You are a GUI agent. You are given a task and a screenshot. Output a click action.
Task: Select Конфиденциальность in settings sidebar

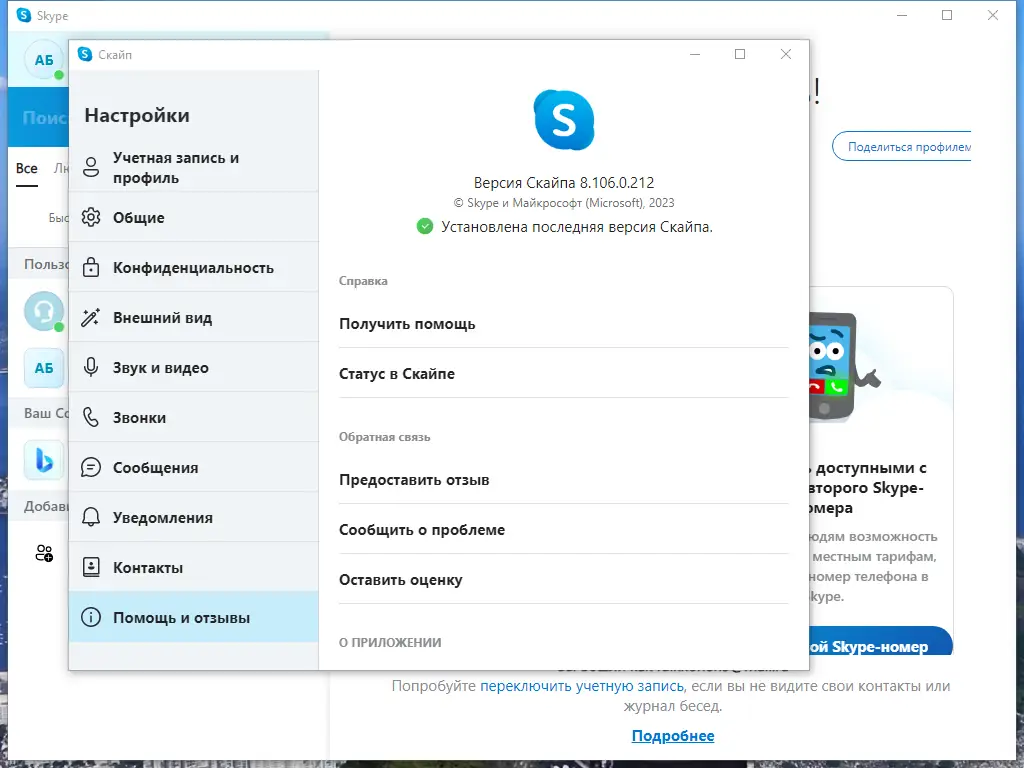coord(193,268)
